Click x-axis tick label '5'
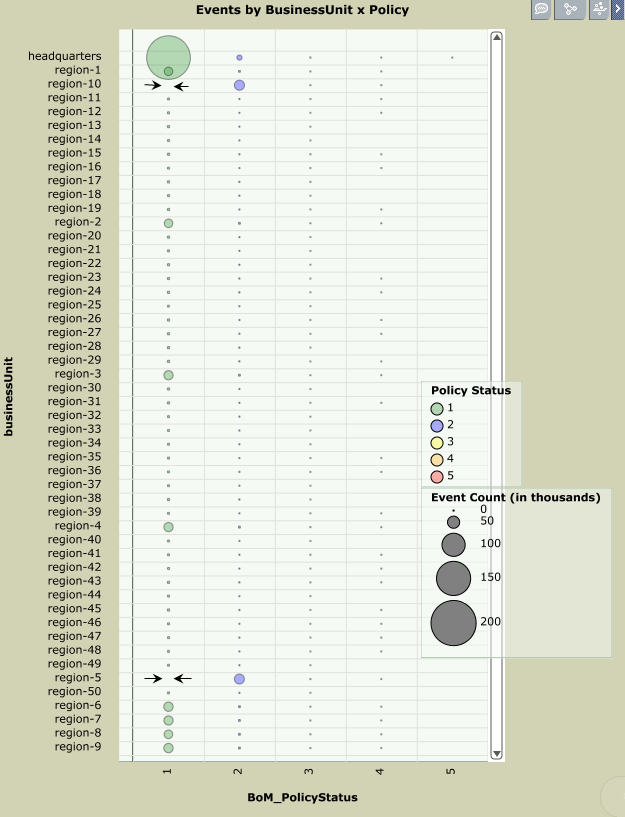The width and height of the screenshot is (625, 817). pyautogui.click(x=451, y=771)
